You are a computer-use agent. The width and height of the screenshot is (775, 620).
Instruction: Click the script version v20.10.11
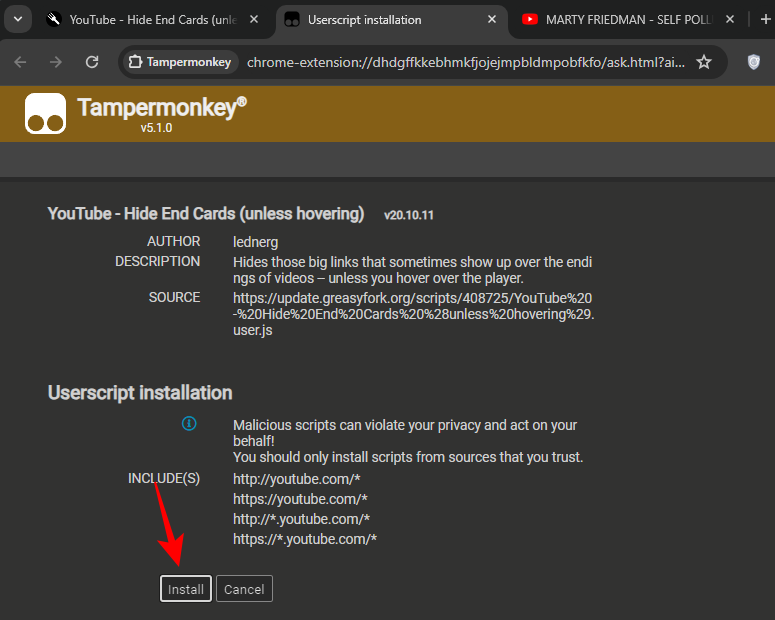pos(409,215)
